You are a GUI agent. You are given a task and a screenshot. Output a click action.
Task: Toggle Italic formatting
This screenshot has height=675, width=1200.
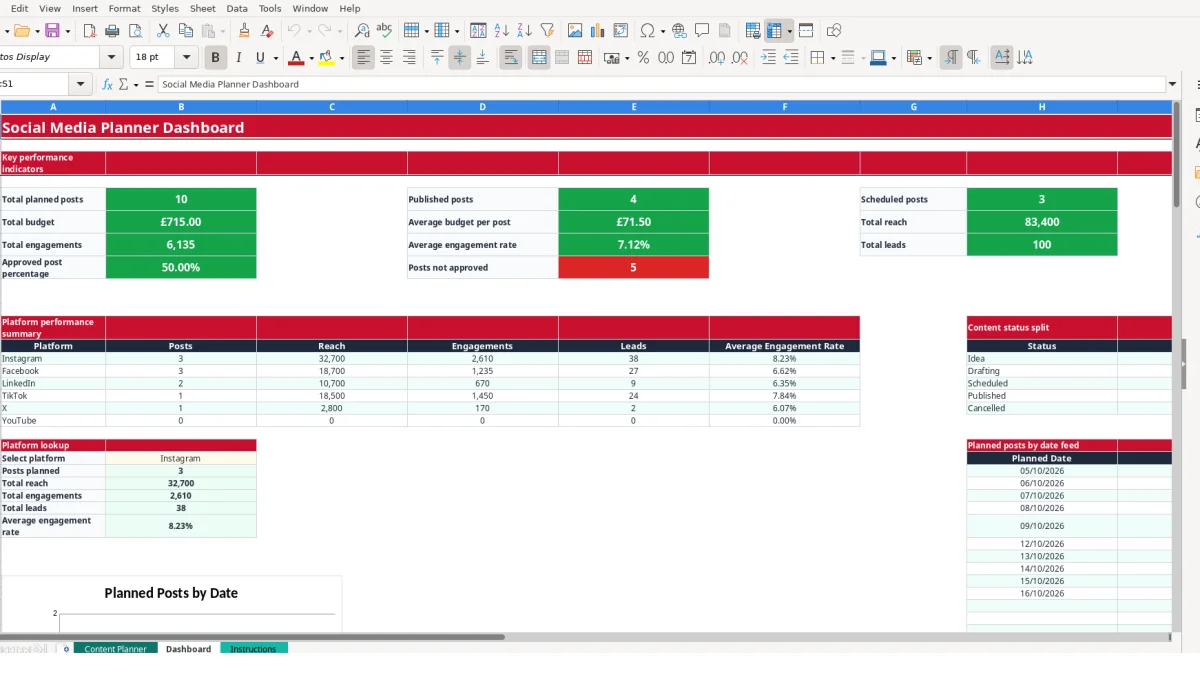[x=237, y=58]
